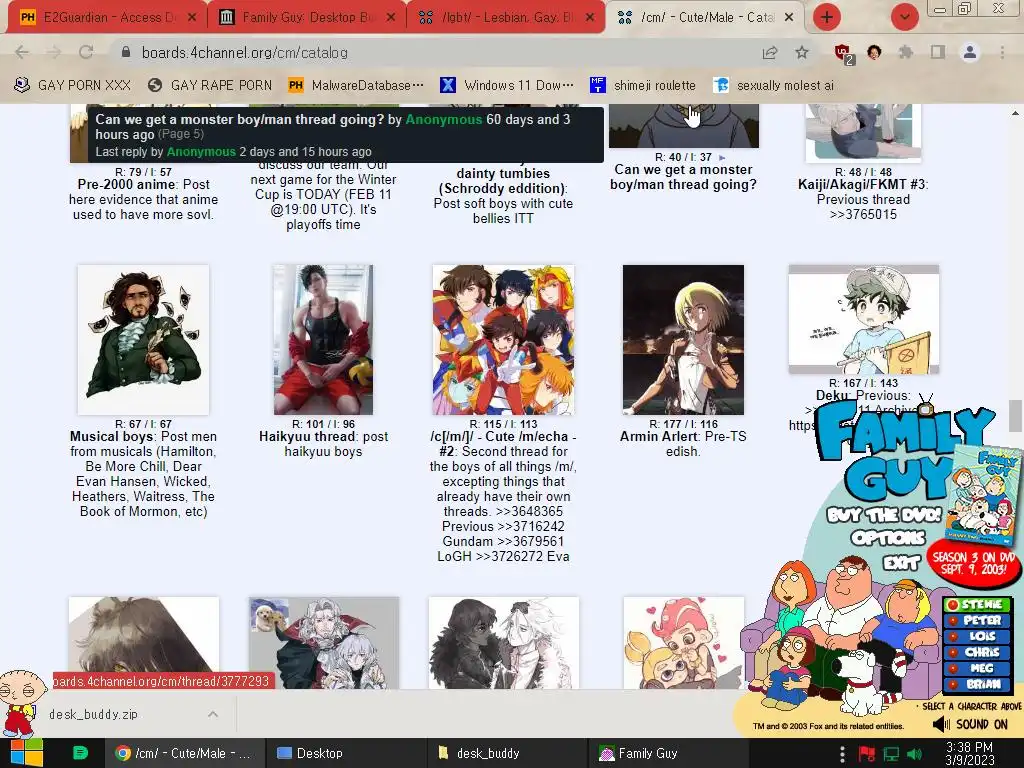Open the uBlock extension icon
1024x768 pixels.
click(x=843, y=53)
